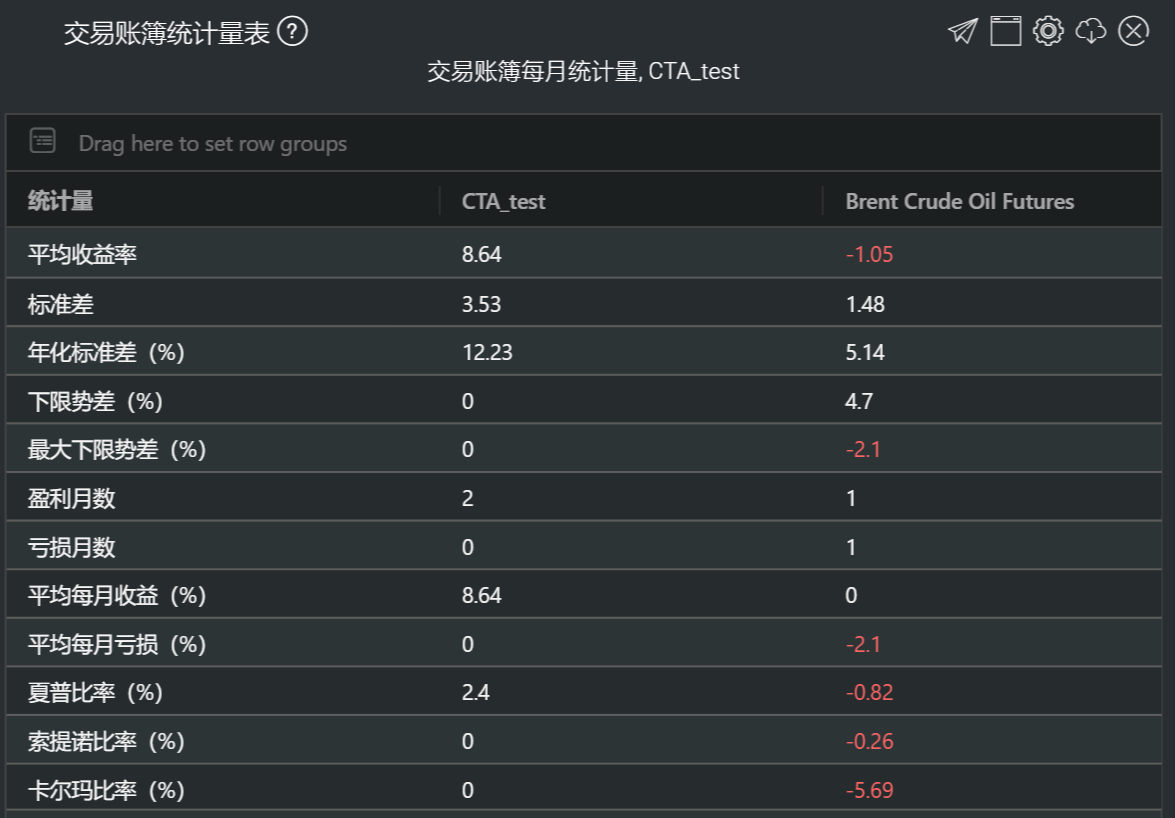Click the 年化标准差 (%) row
1175x818 pixels.
tap(106, 352)
